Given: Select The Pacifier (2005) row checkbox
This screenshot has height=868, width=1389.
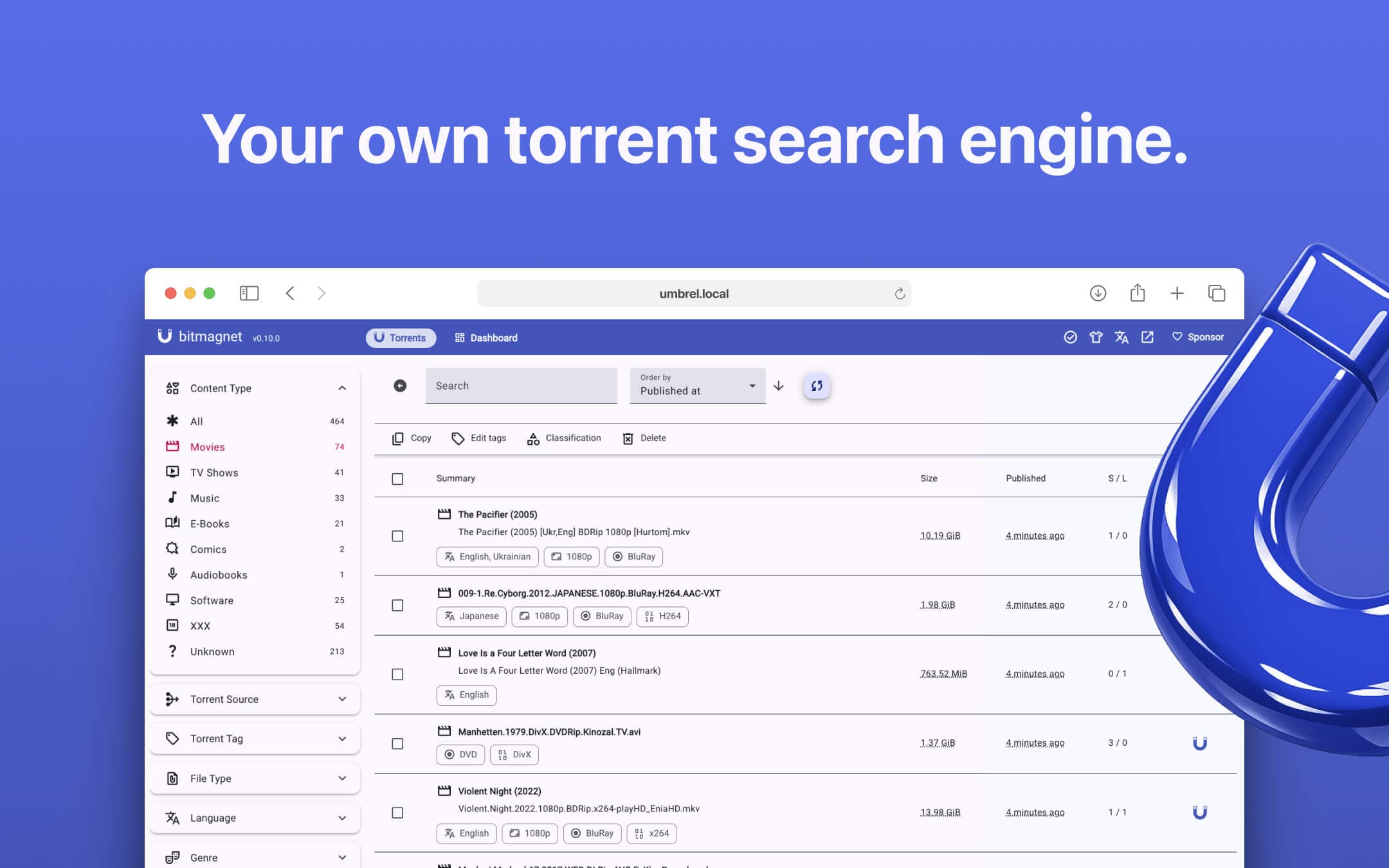Looking at the screenshot, I should coord(397,536).
